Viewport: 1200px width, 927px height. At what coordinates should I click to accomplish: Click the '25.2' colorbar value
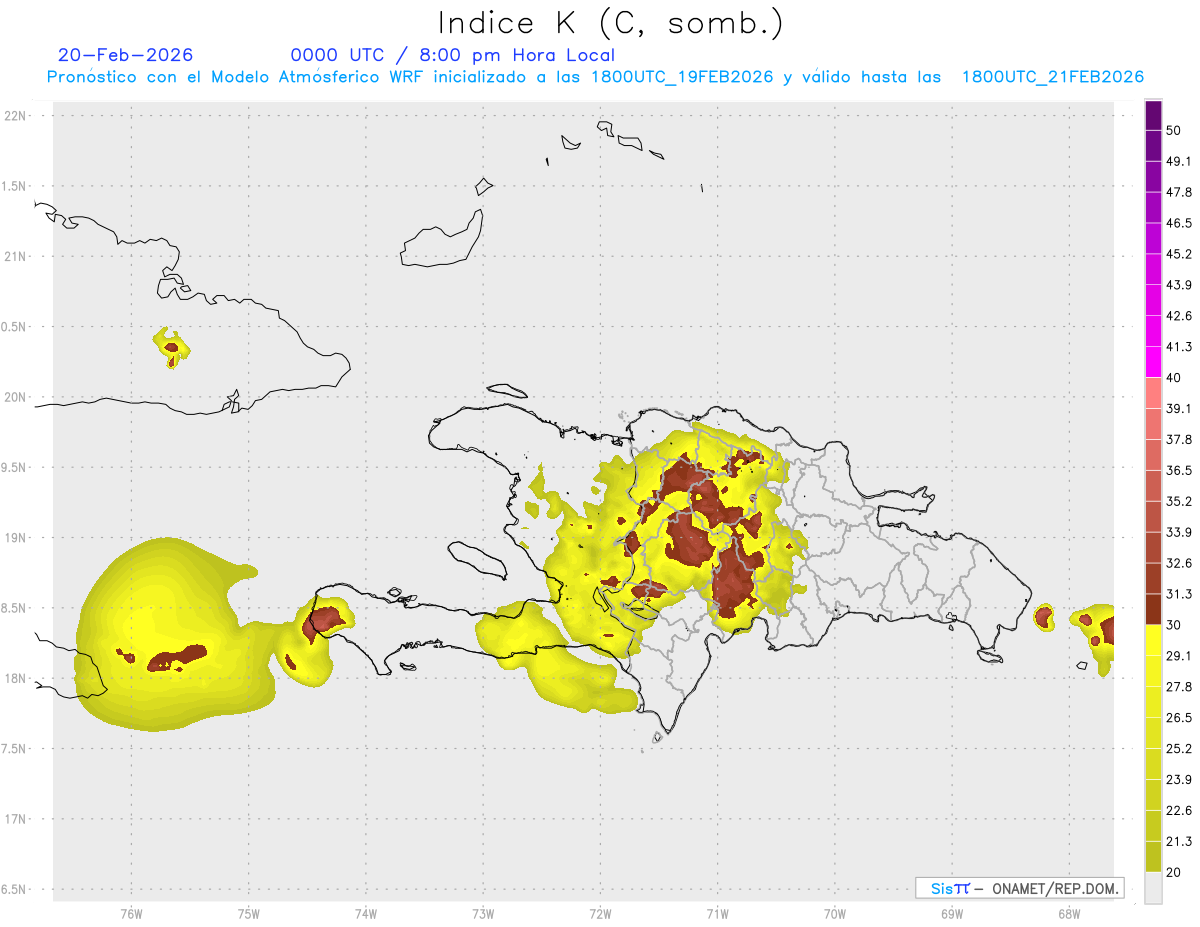[1179, 749]
